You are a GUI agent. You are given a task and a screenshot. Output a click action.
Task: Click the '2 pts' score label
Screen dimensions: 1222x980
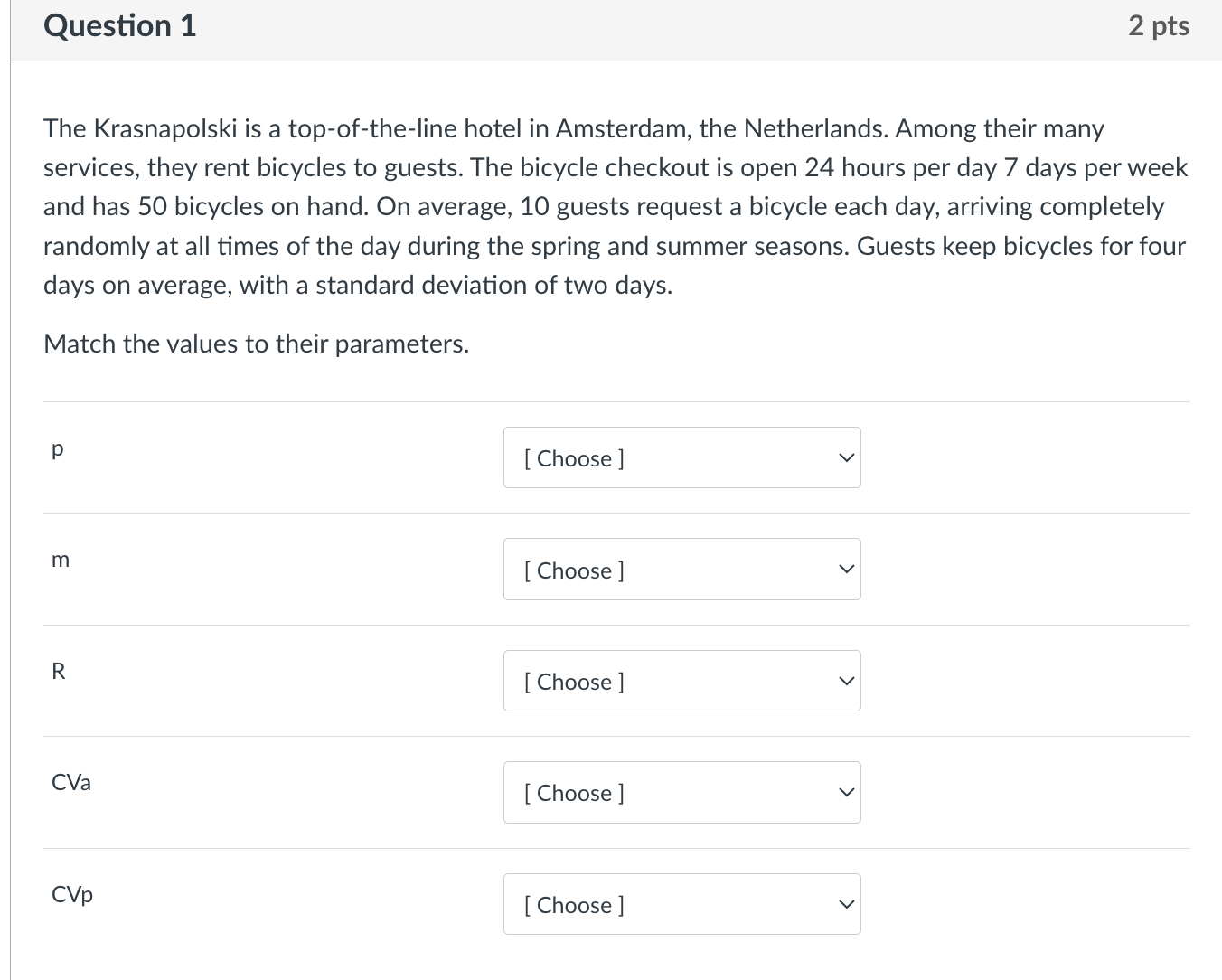tap(1158, 26)
